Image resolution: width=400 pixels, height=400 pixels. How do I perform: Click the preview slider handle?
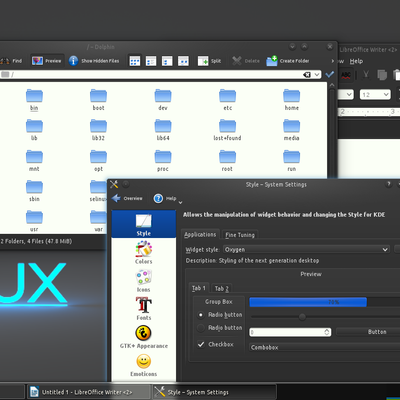tap(302, 316)
